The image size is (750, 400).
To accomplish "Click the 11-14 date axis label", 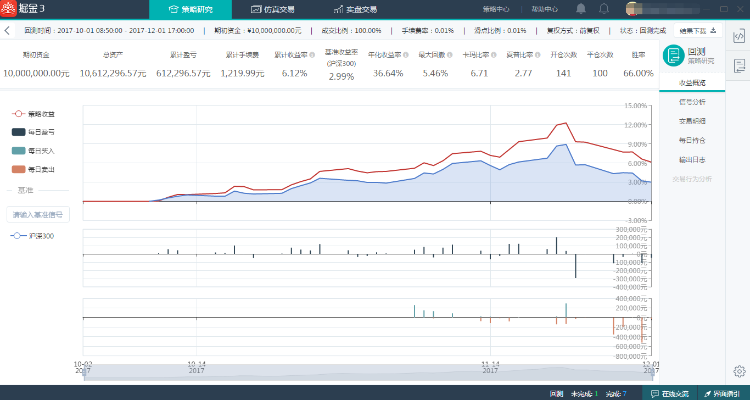I will (490, 365).
